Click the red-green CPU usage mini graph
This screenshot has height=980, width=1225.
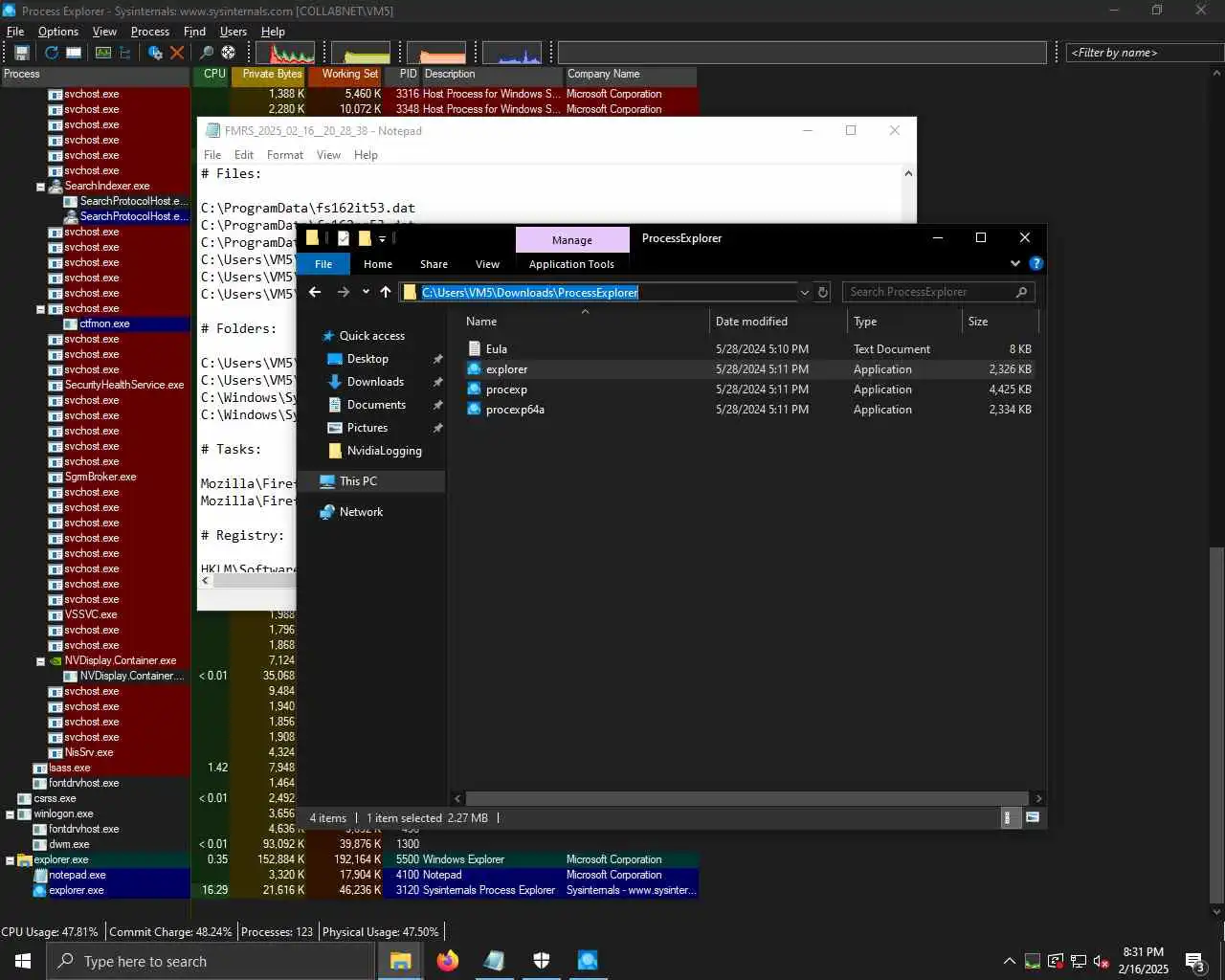(x=285, y=53)
